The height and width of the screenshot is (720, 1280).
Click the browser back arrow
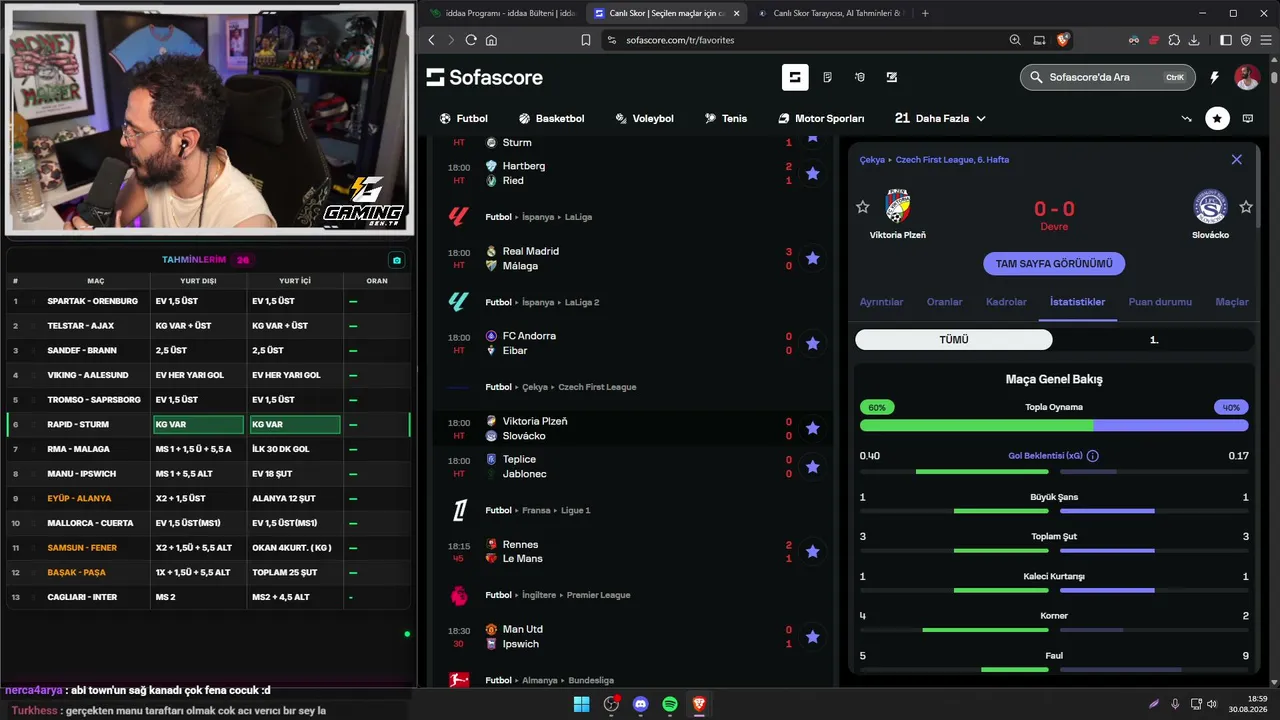point(432,40)
